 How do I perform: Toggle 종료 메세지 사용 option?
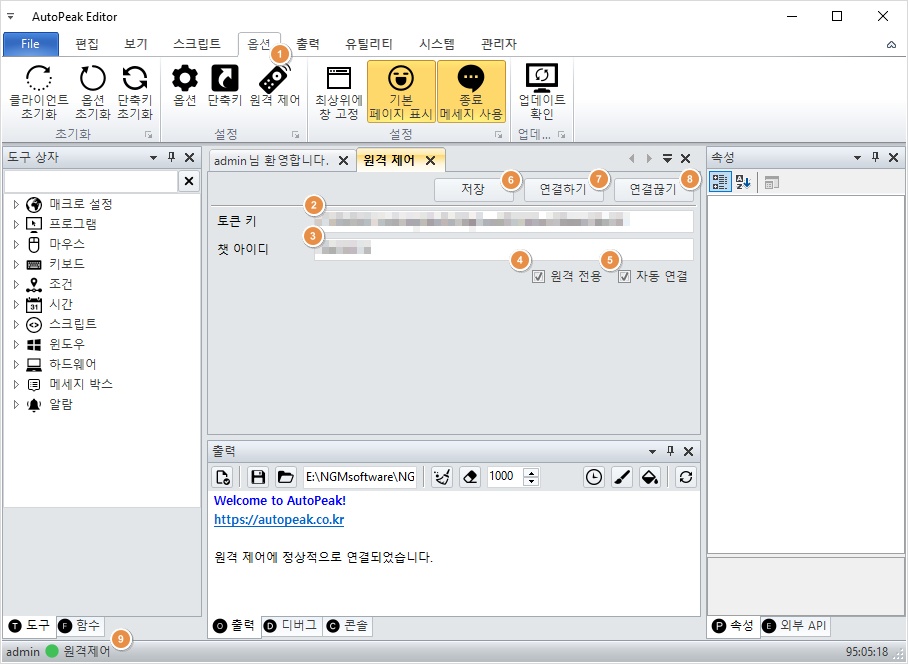click(x=471, y=92)
